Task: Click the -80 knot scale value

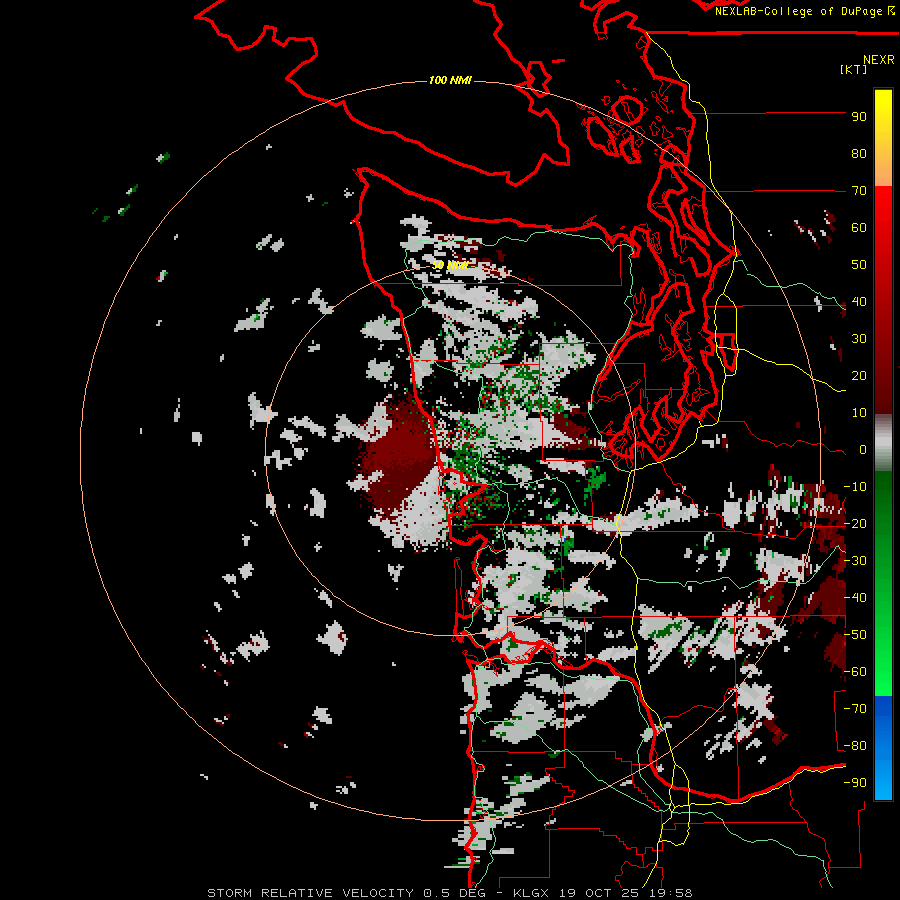Action: [x=855, y=746]
